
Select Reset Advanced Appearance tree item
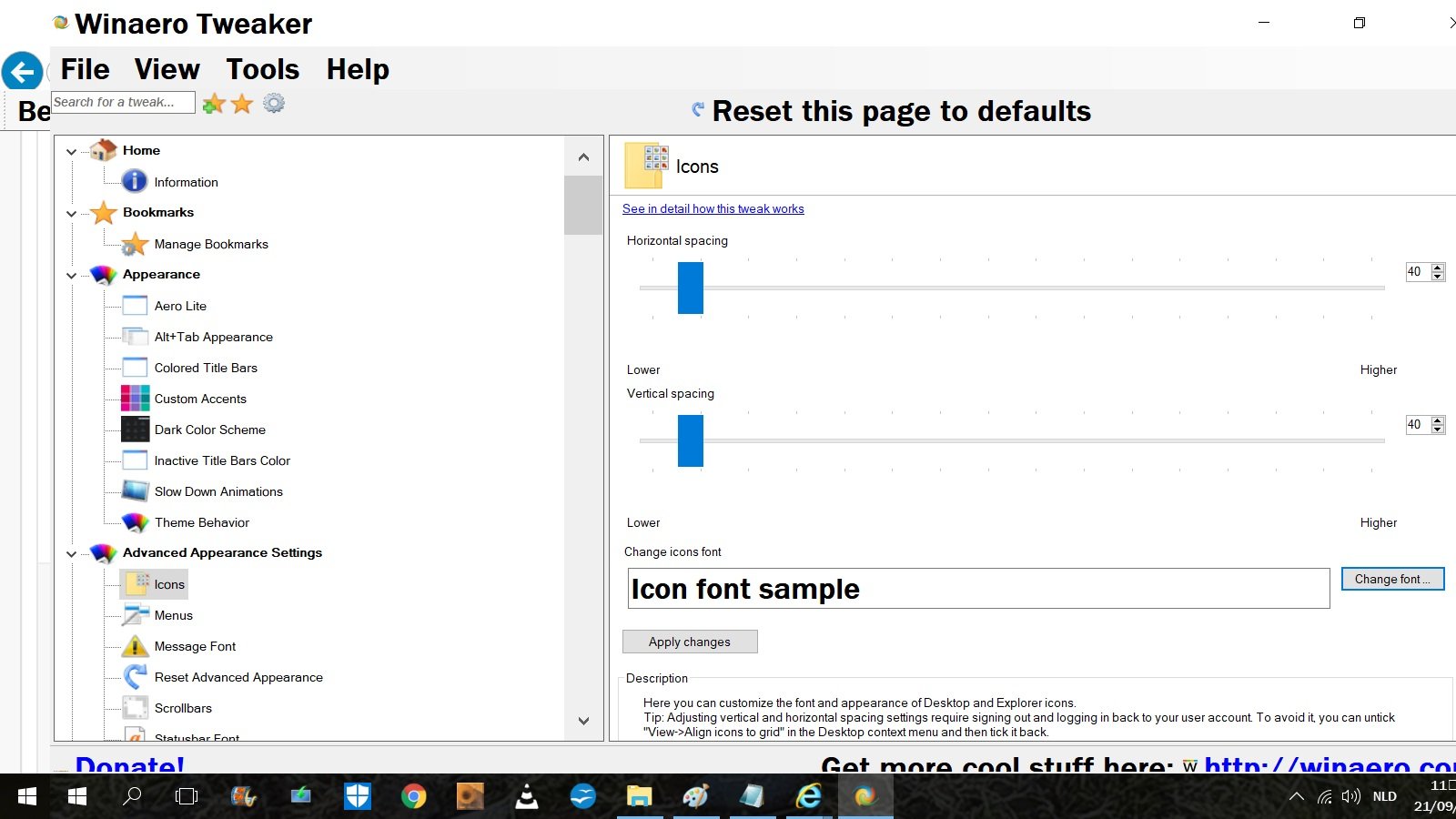[238, 677]
